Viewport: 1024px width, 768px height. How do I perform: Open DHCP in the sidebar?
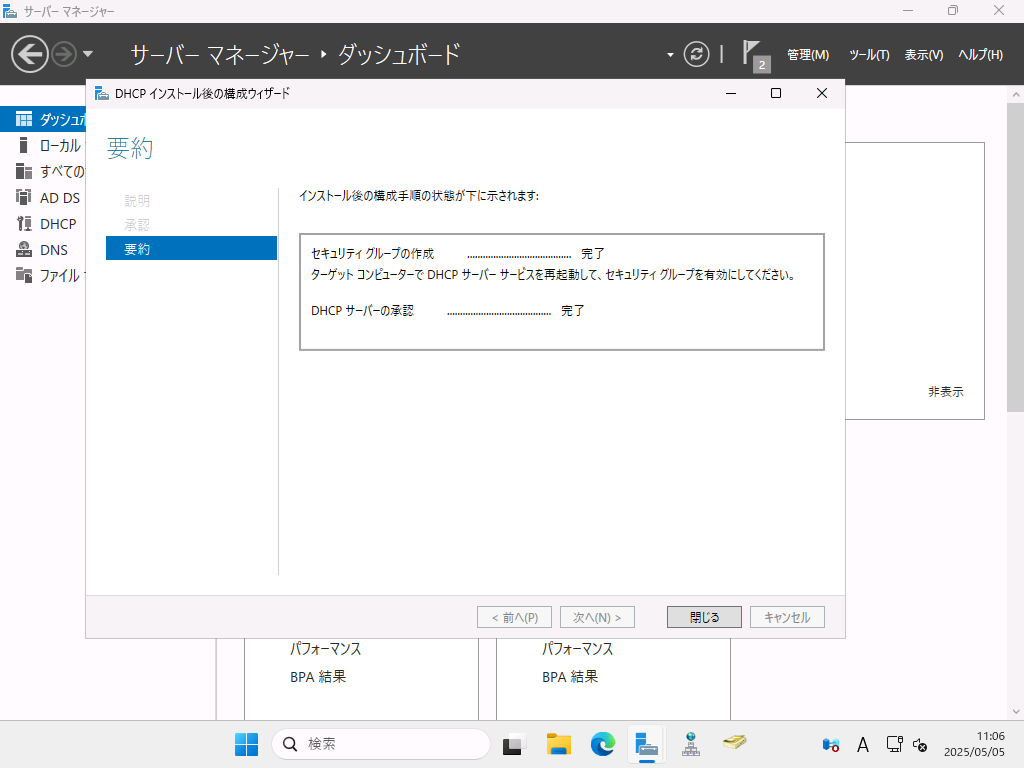point(58,224)
